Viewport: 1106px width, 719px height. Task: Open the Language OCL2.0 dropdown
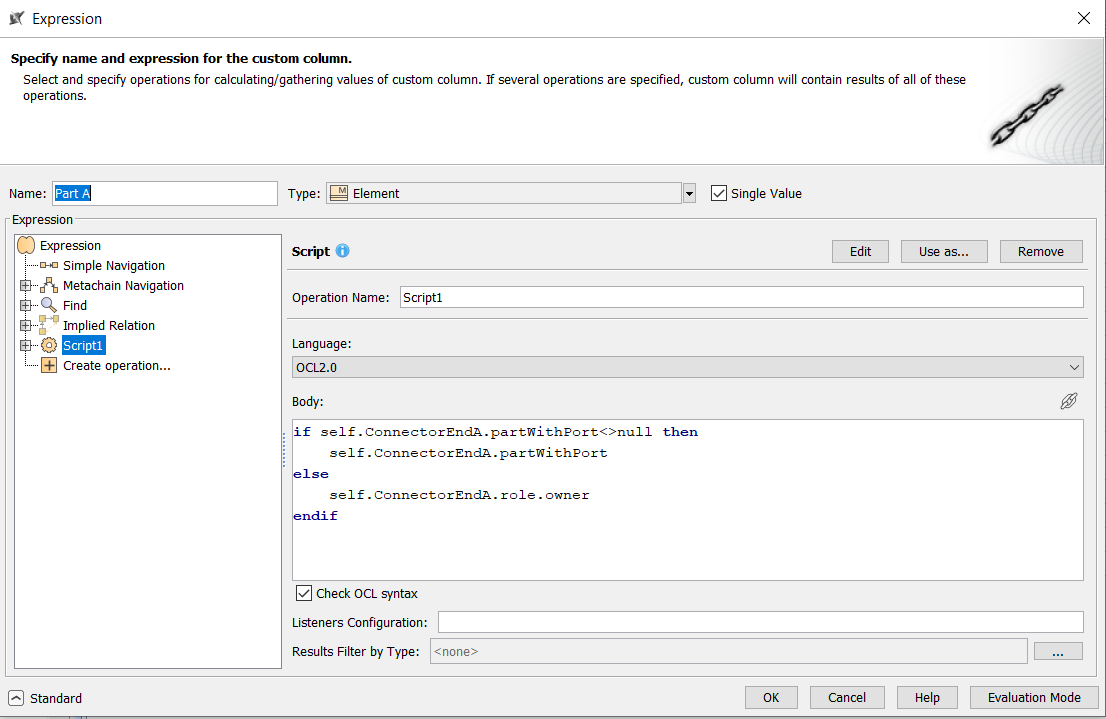coord(1074,368)
